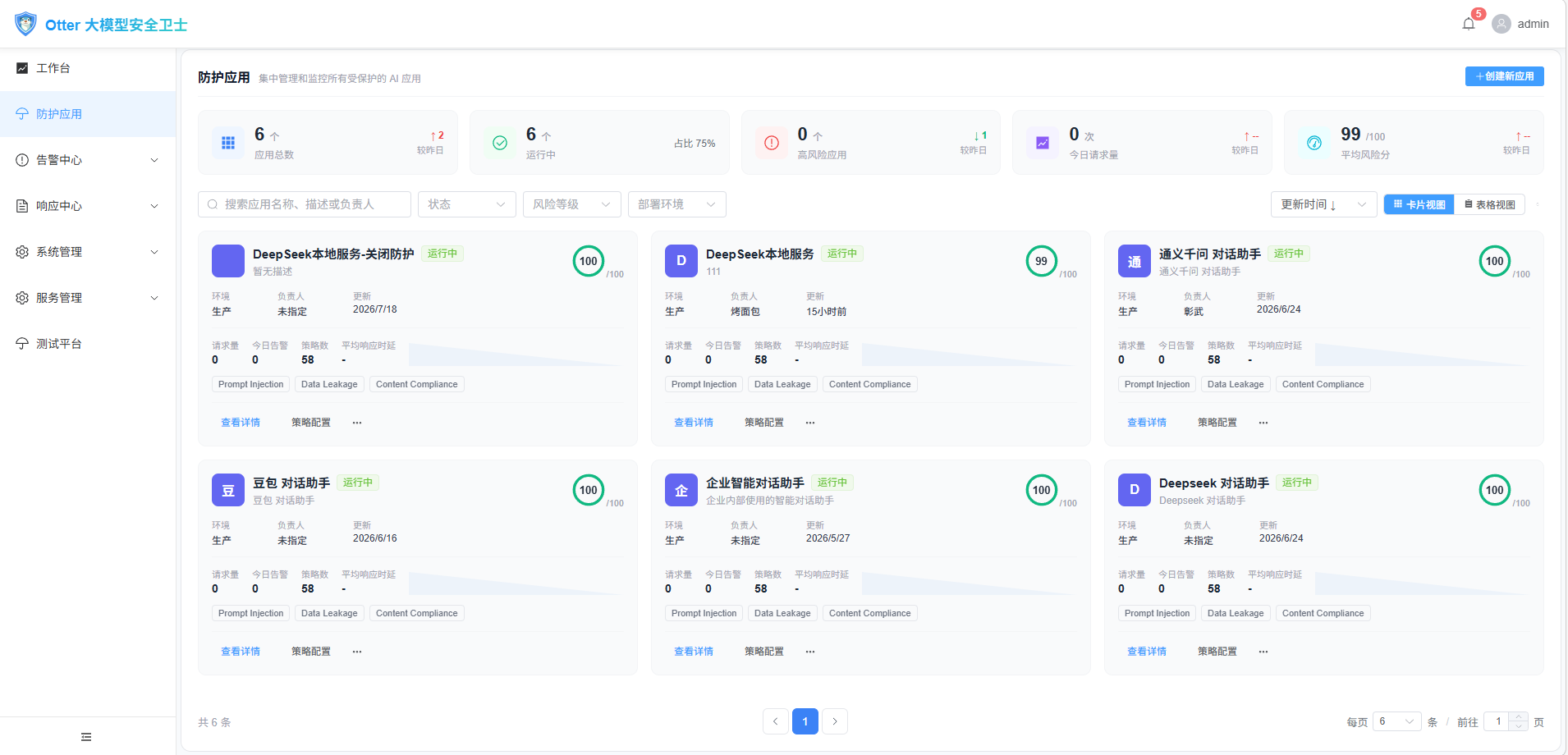Go to next page arrow

[x=835, y=721]
